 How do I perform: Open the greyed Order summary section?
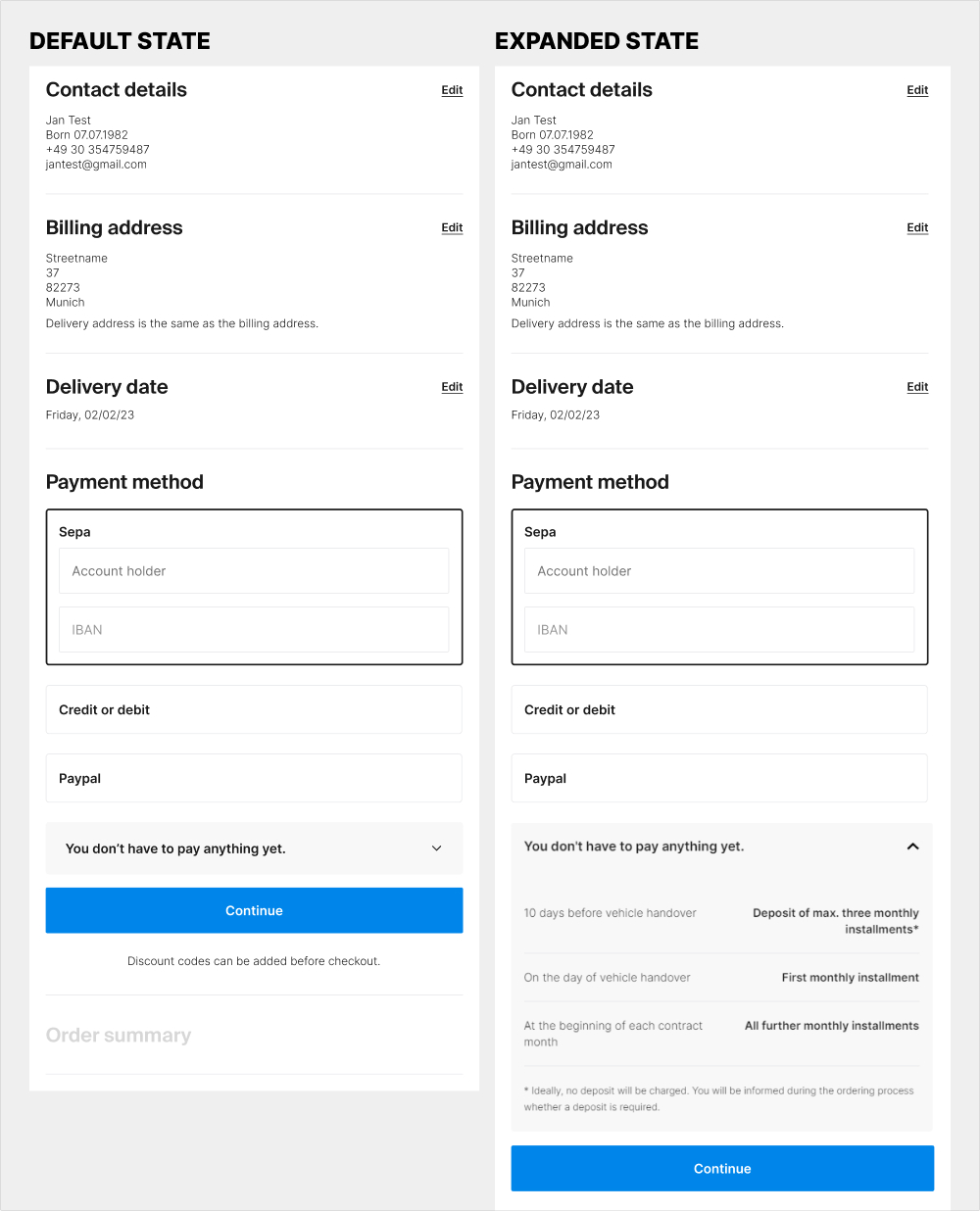(x=119, y=1036)
